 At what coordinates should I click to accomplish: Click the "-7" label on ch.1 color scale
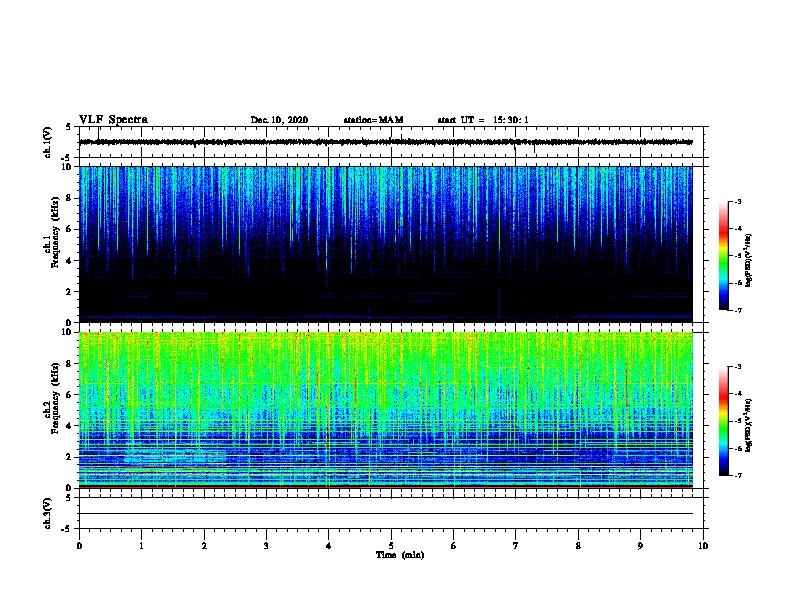[737, 310]
